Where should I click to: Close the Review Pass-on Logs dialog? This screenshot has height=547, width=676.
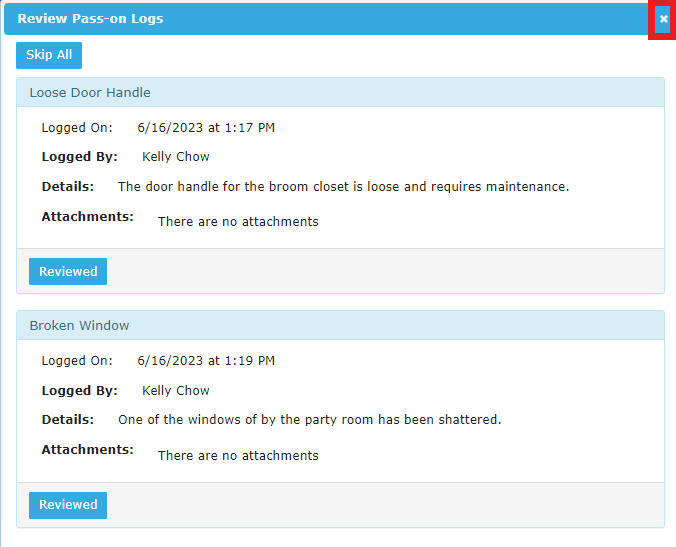(663, 19)
